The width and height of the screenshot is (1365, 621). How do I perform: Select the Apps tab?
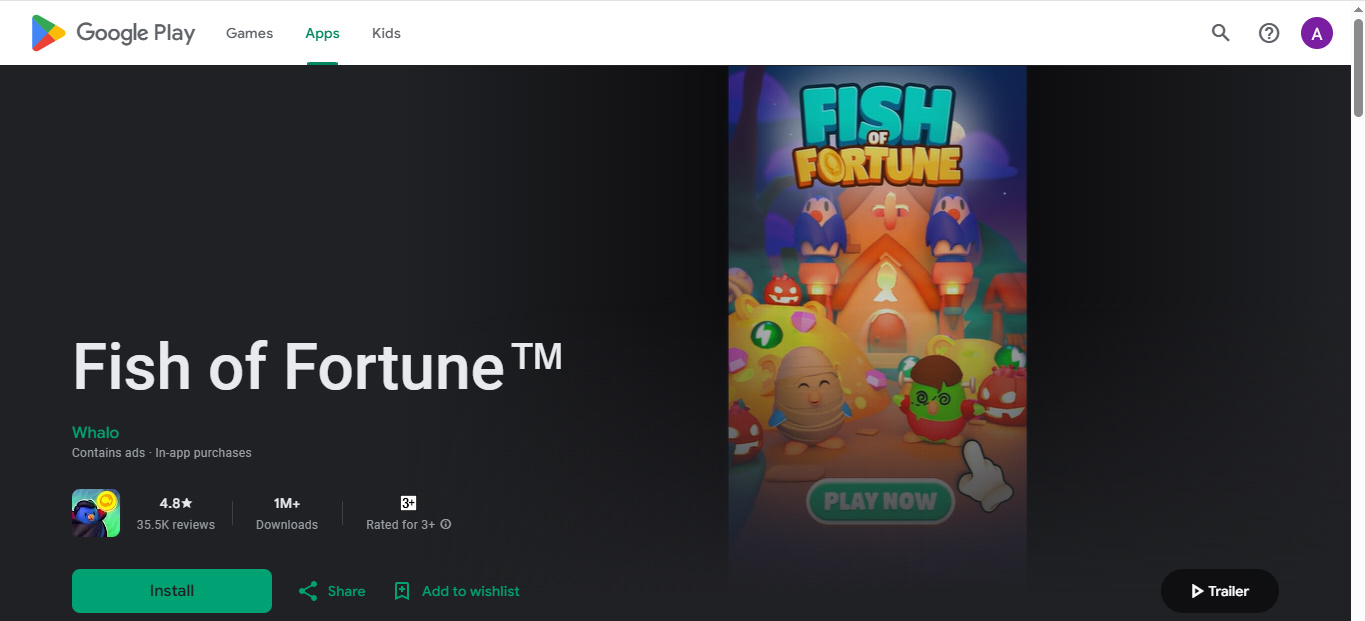pos(322,33)
